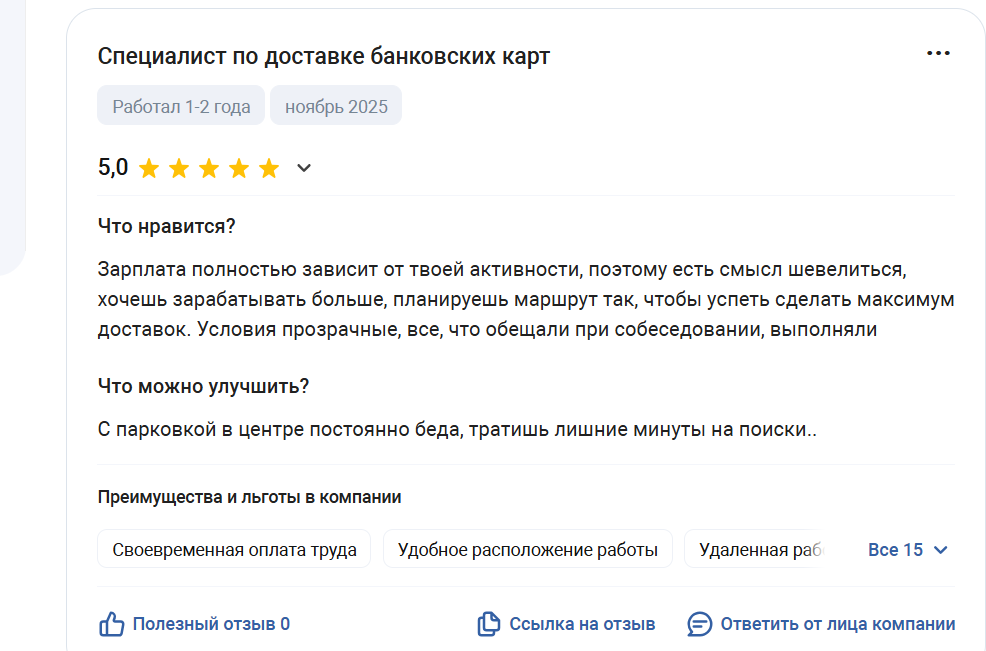The image size is (986, 651).
Task: Click the 'Работал 1-2 года' tag
Action: point(181,106)
